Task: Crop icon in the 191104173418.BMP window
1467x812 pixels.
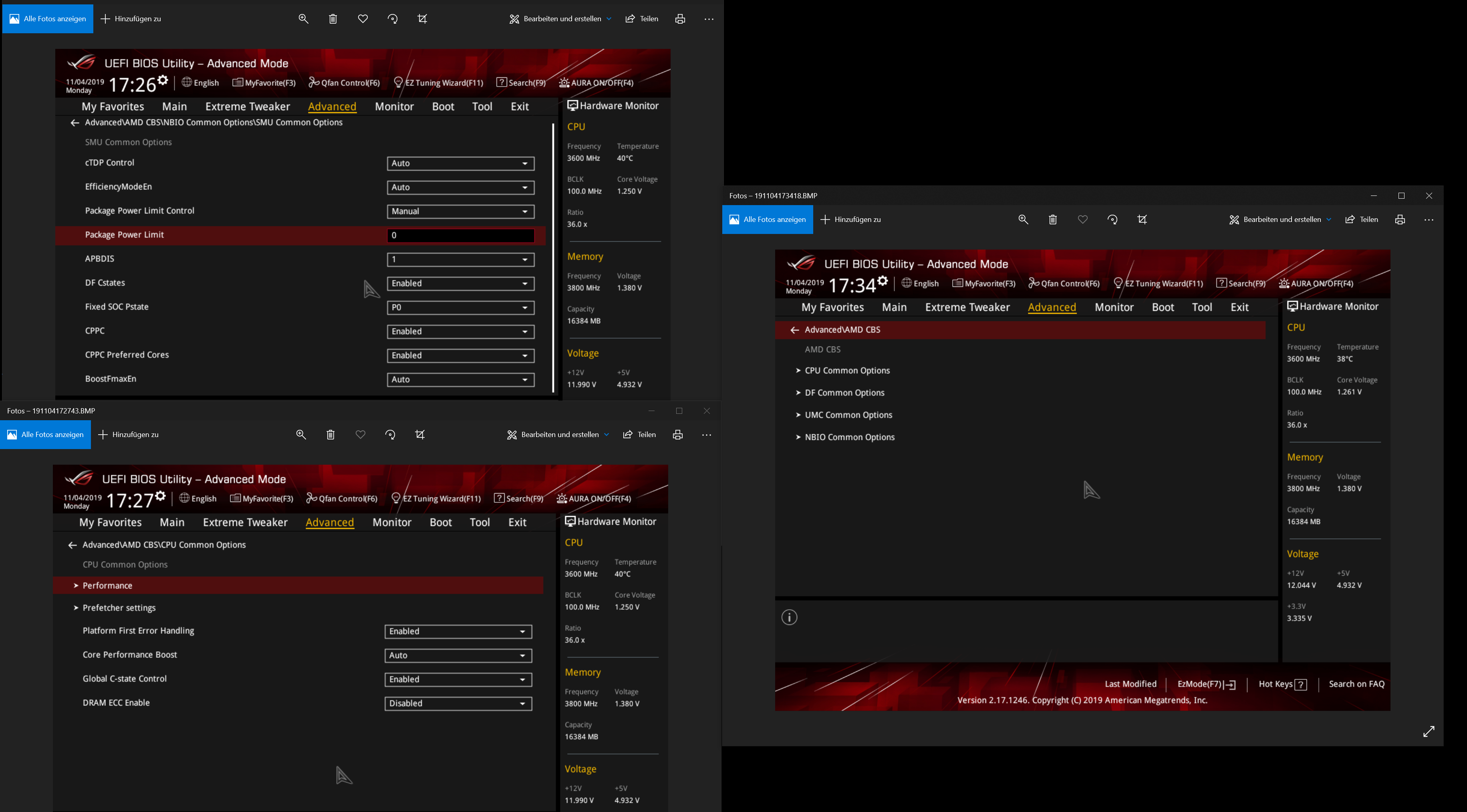Action: [1142, 219]
